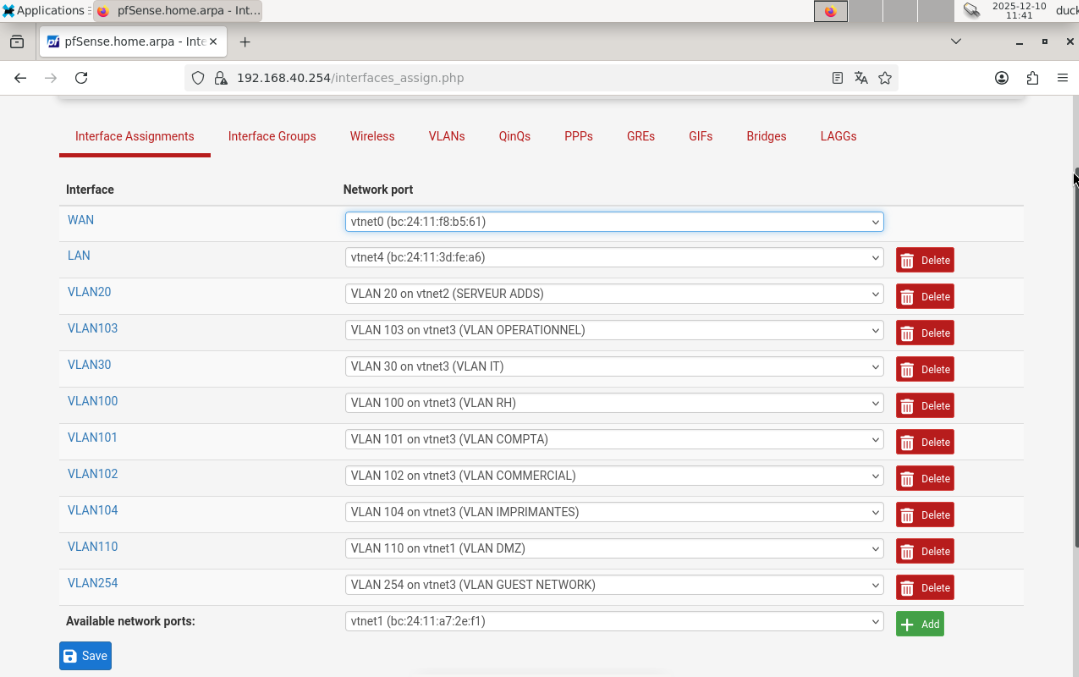Open the Firefox hamburger menu

pos(1063,77)
